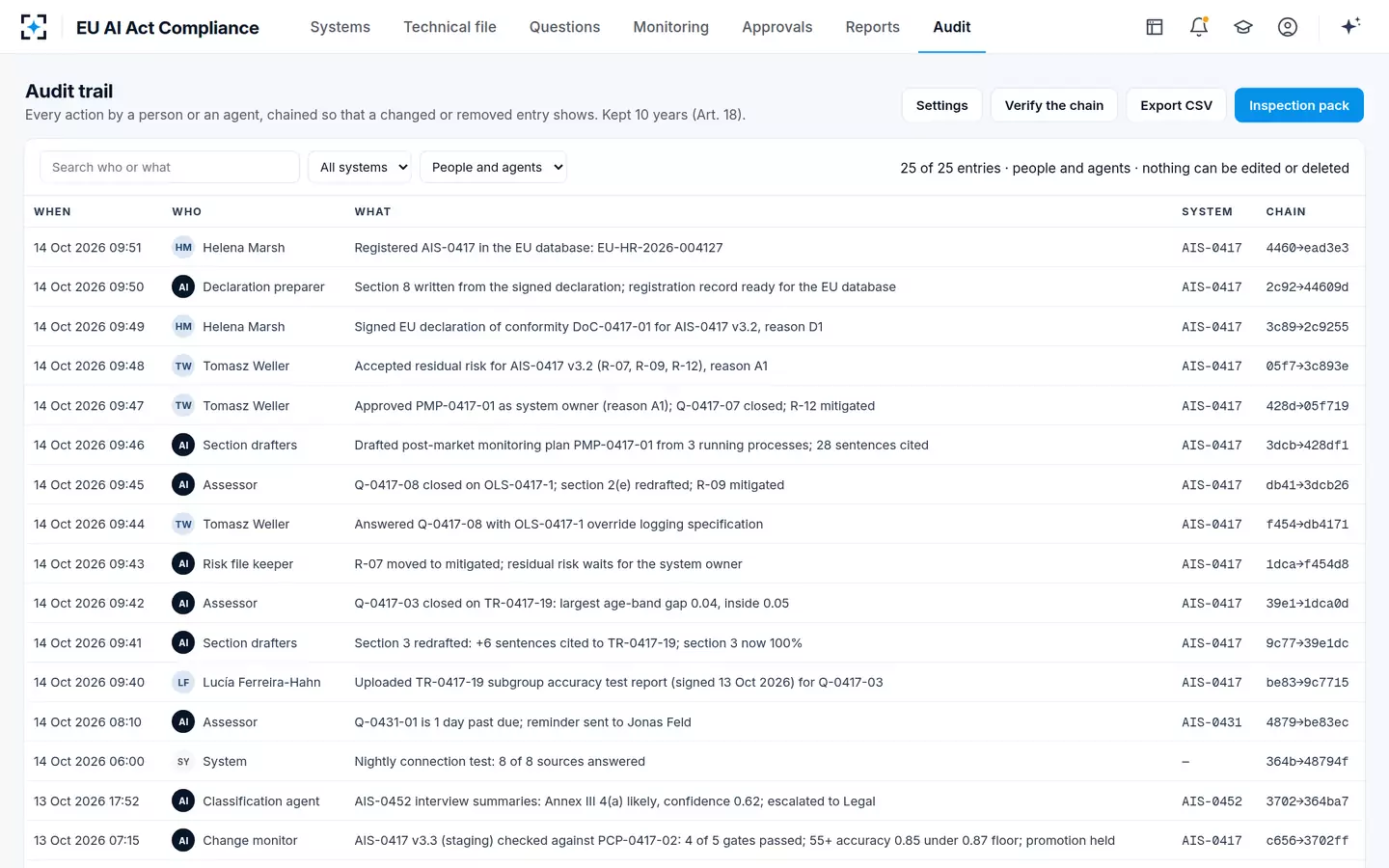Click the Inspection pack button
This screenshot has height=868, width=1389.
tap(1299, 105)
